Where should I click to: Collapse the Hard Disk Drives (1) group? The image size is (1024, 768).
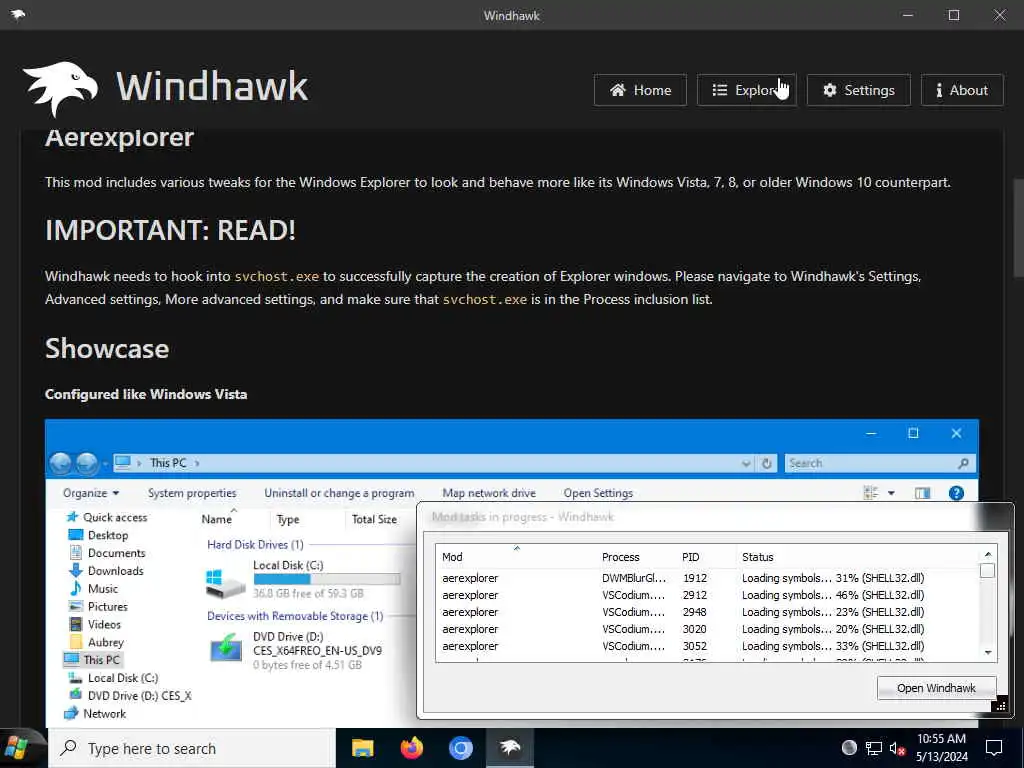[x=255, y=545]
